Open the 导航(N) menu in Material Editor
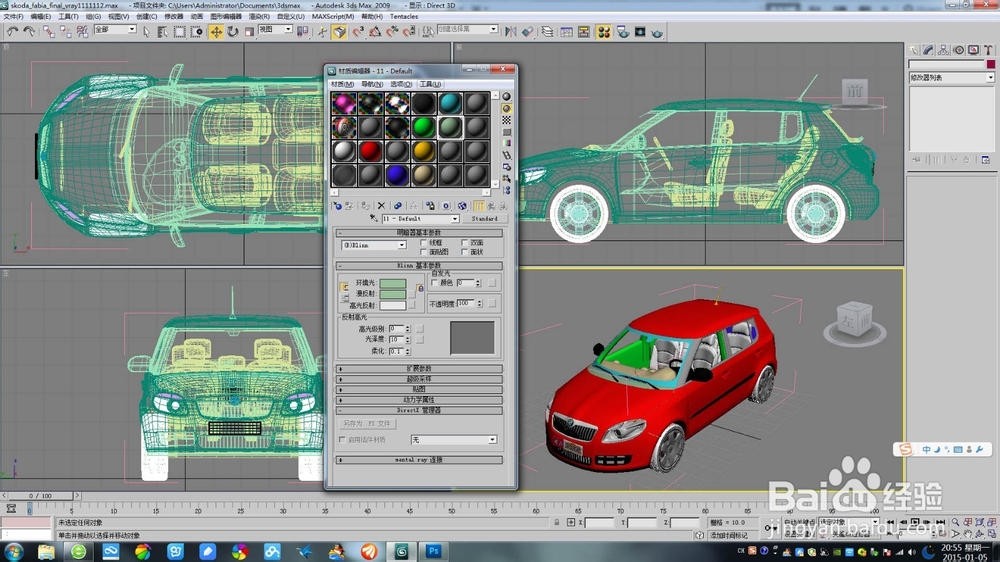Viewport: 1000px width, 562px height. [x=372, y=84]
